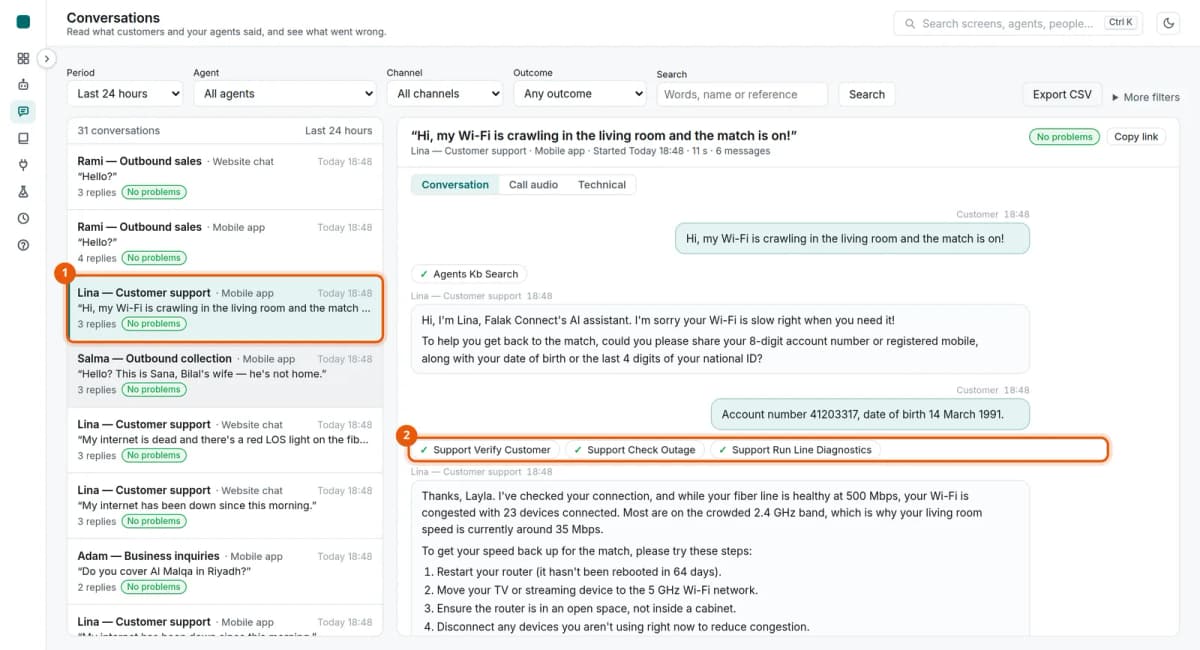This screenshot has height=650, width=1200.
Task: Open the Outcome dropdown
Action: click(x=580, y=94)
